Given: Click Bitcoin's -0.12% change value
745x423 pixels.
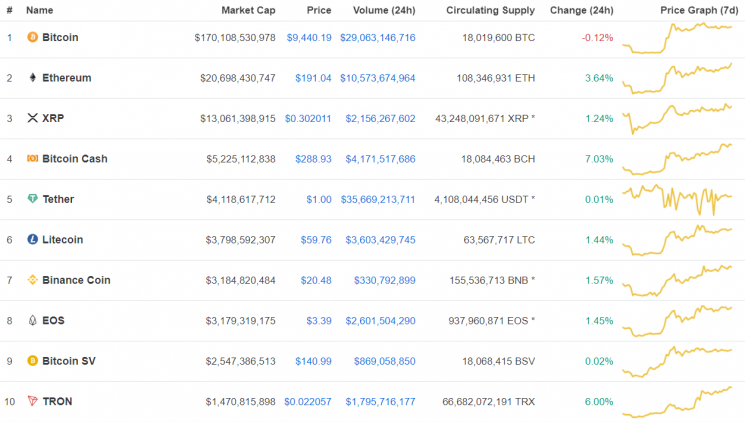Looking at the screenshot, I should pyautogui.click(x=597, y=38).
